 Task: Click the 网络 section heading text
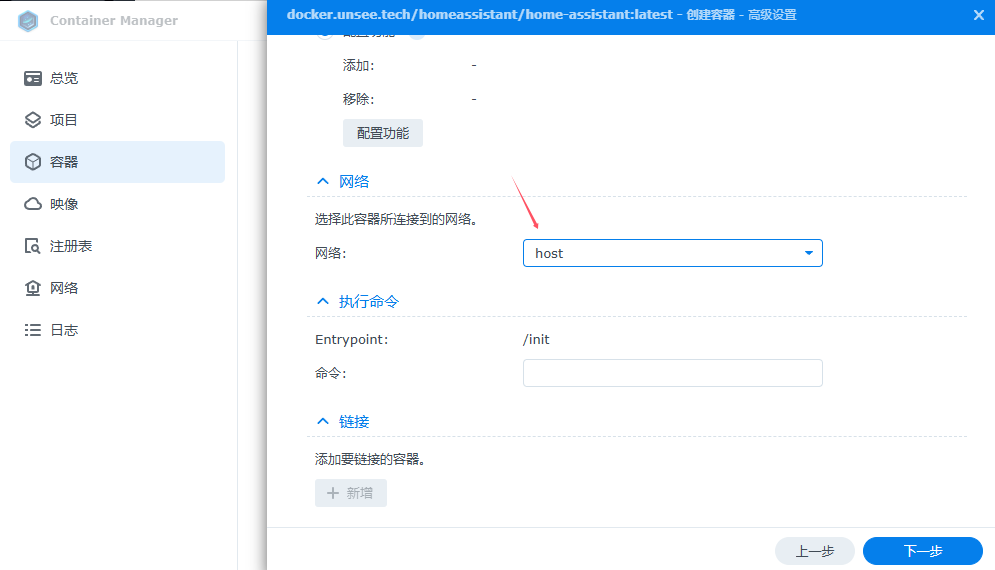[x=354, y=182]
